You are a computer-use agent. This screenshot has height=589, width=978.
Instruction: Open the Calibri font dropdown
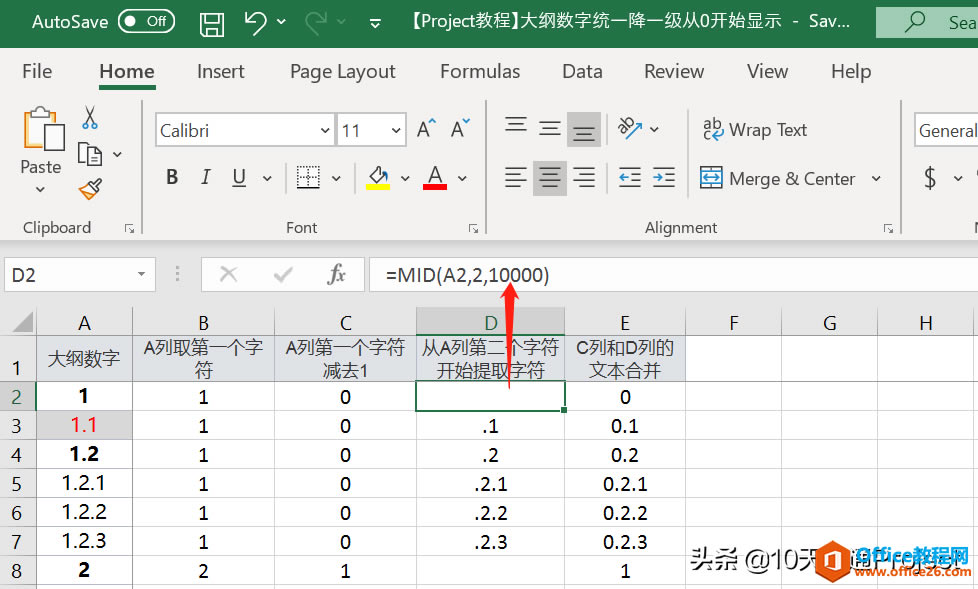[x=324, y=129]
